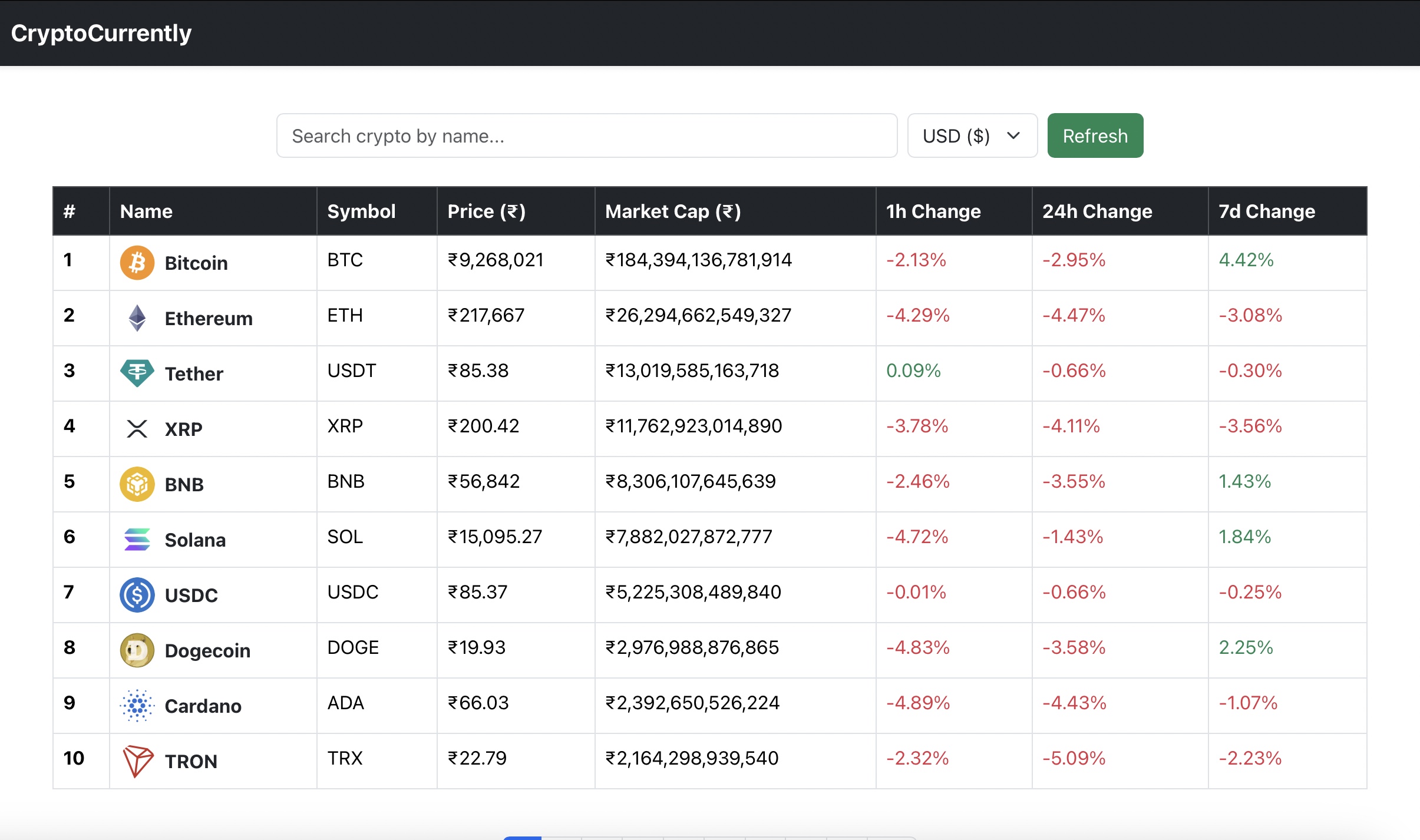The height and width of the screenshot is (840, 1420).
Task: Click the Bitcoin logo icon
Action: (137, 262)
